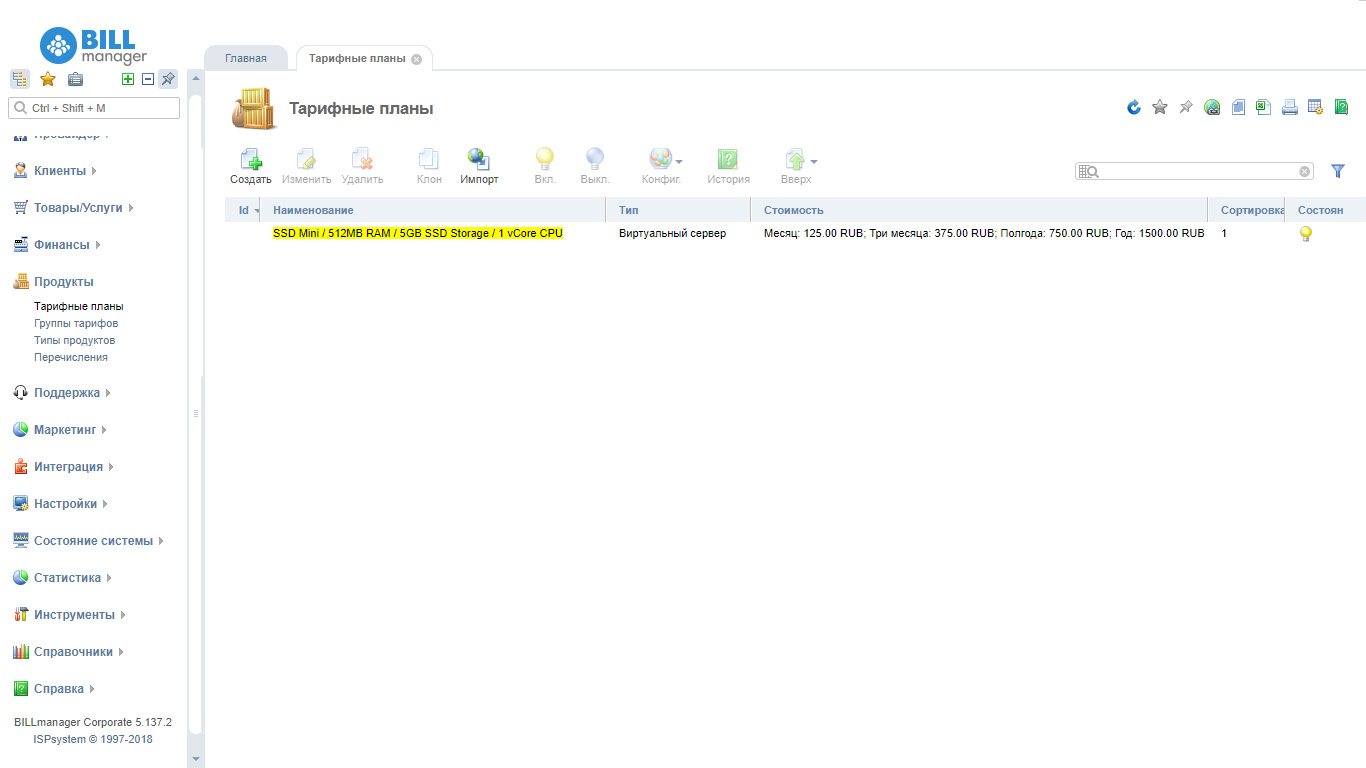Open the green help book icon
Image resolution: width=1366 pixels, height=768 pixels.
(x=1342, y=107)
